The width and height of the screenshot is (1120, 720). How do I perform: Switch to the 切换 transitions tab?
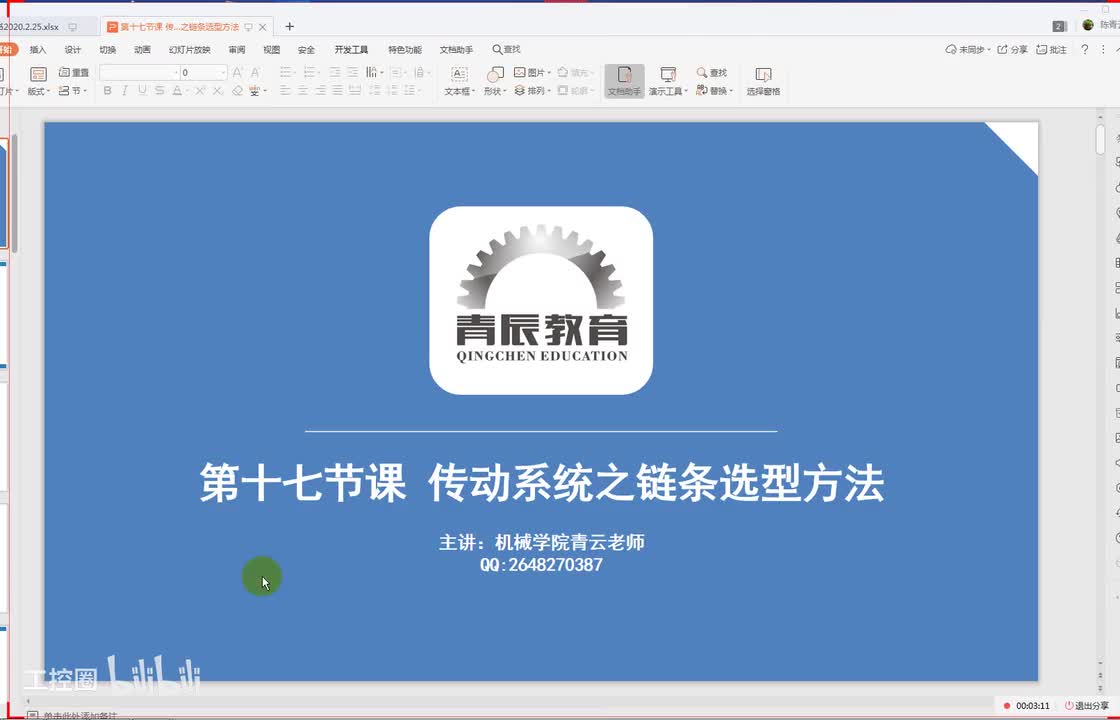tap(108, 49)
